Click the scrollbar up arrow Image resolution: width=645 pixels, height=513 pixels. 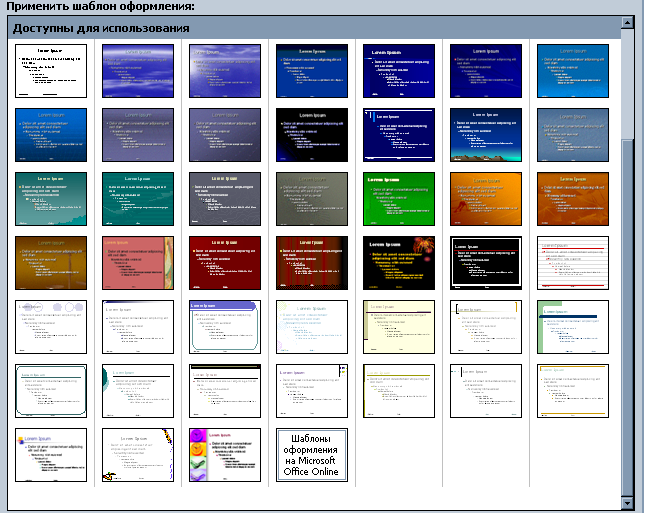pos(627,22)
